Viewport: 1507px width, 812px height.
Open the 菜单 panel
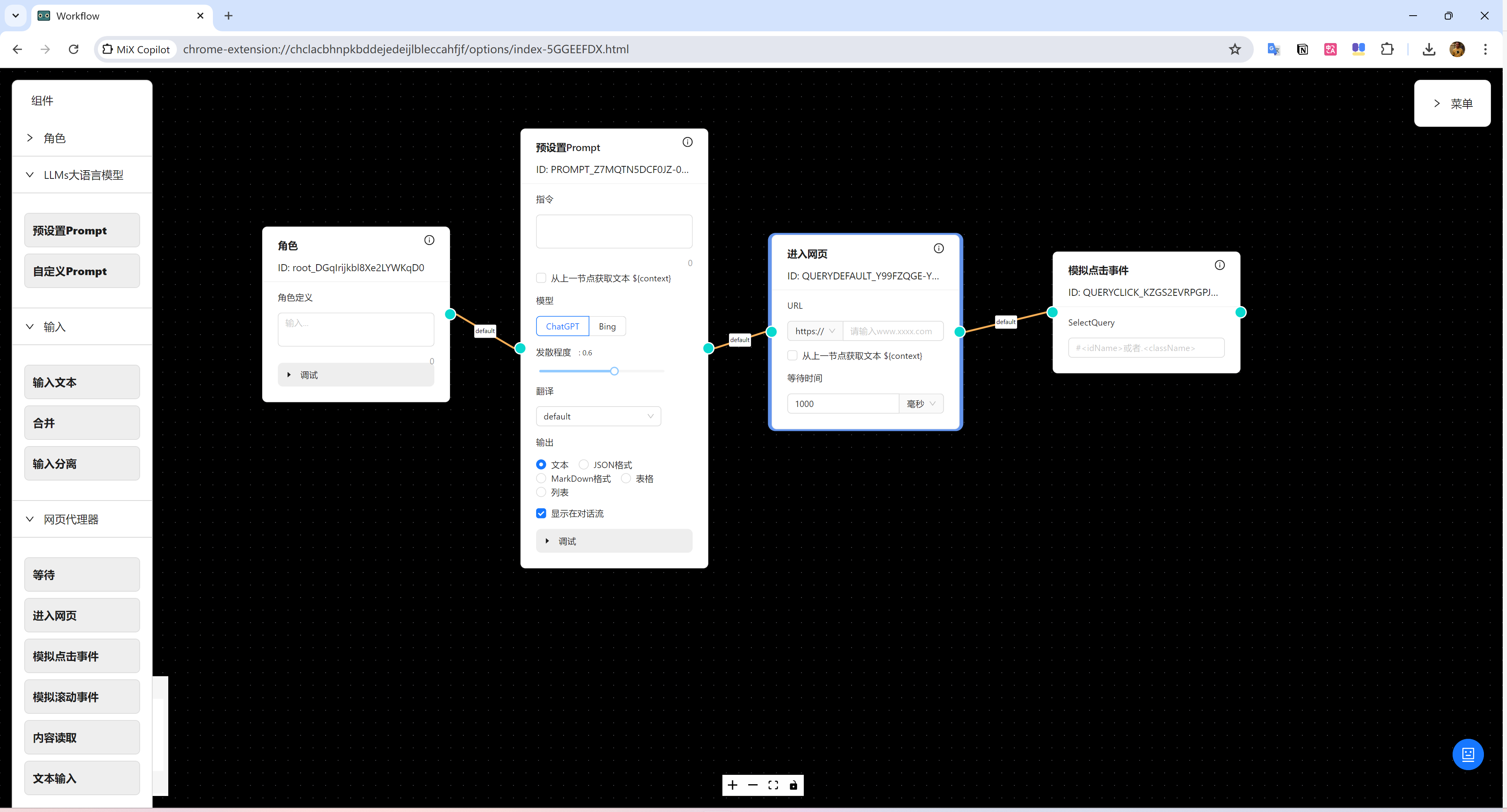point(1451,104)
